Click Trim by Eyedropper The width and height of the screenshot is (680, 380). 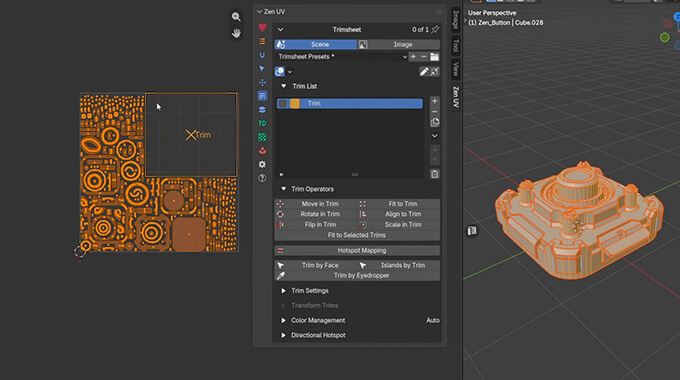coord(357,275)
